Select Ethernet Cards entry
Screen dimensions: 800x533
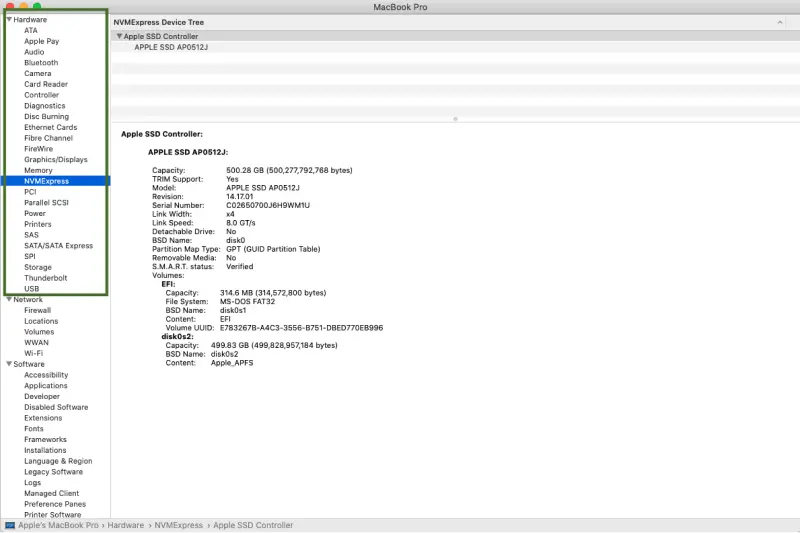coord(51,127)
